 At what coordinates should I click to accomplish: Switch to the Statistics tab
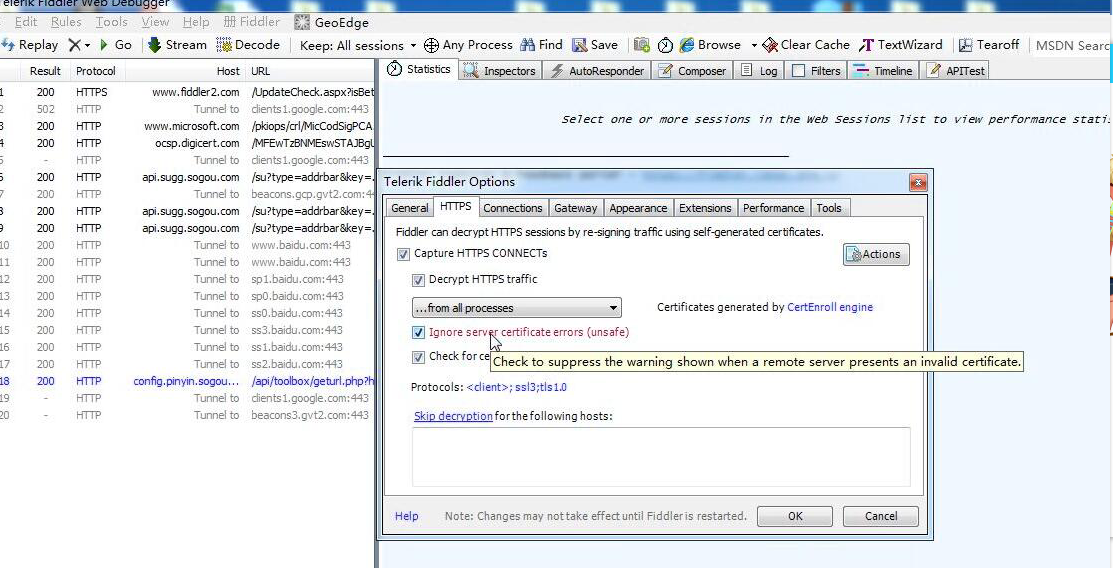(419, 70)
